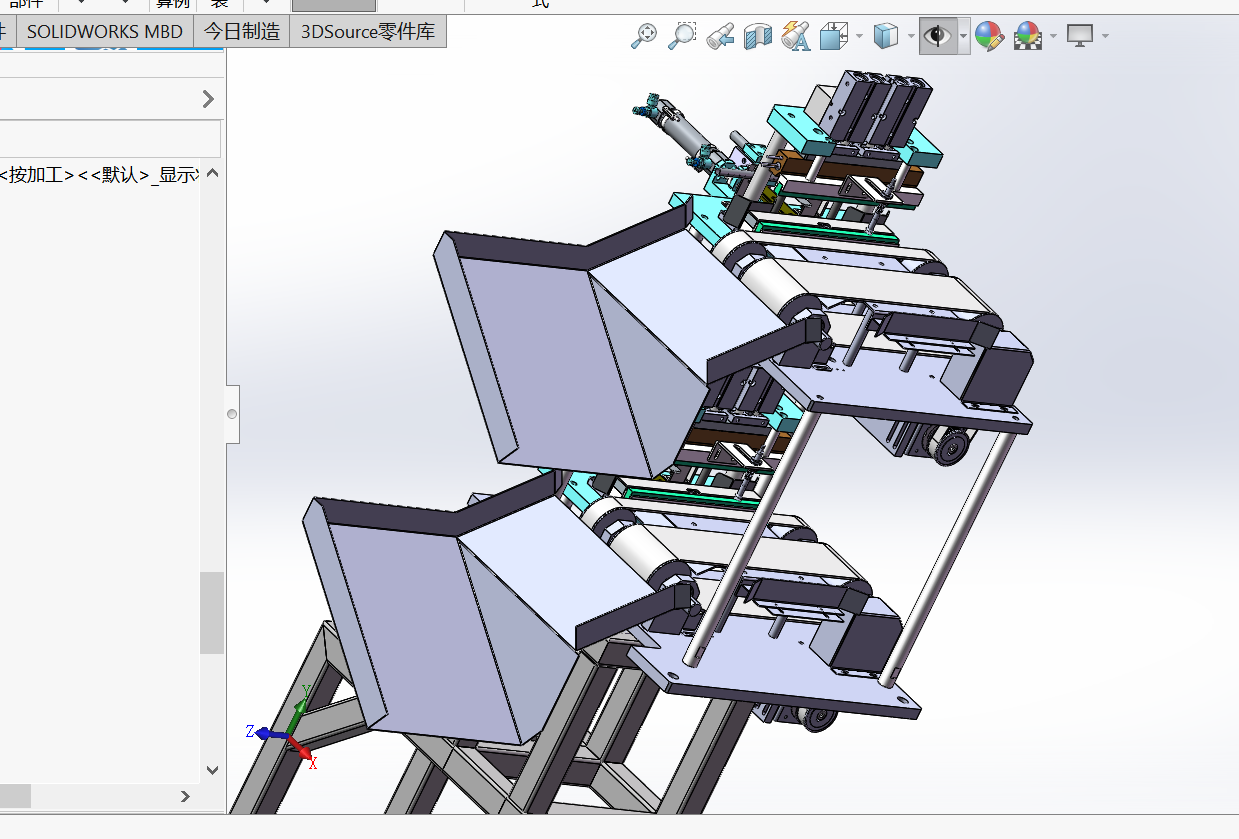
Task: Open the 3DSource零件库 tab
Action: tap(368, 31)
